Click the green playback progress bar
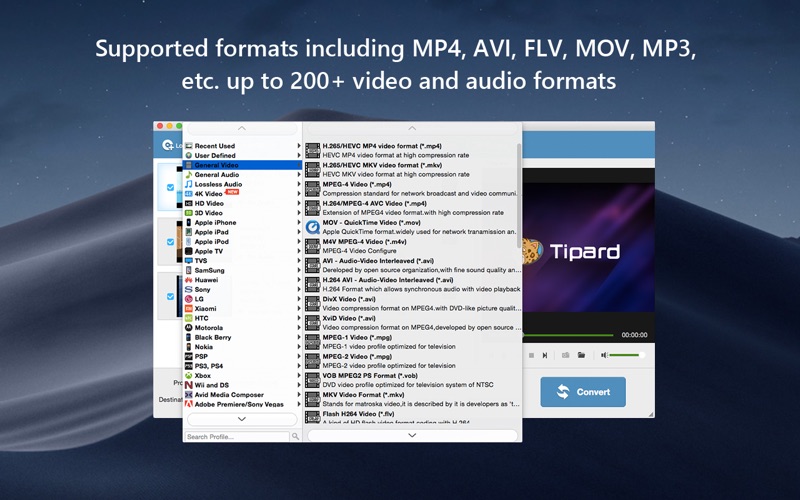 point(567,335)
